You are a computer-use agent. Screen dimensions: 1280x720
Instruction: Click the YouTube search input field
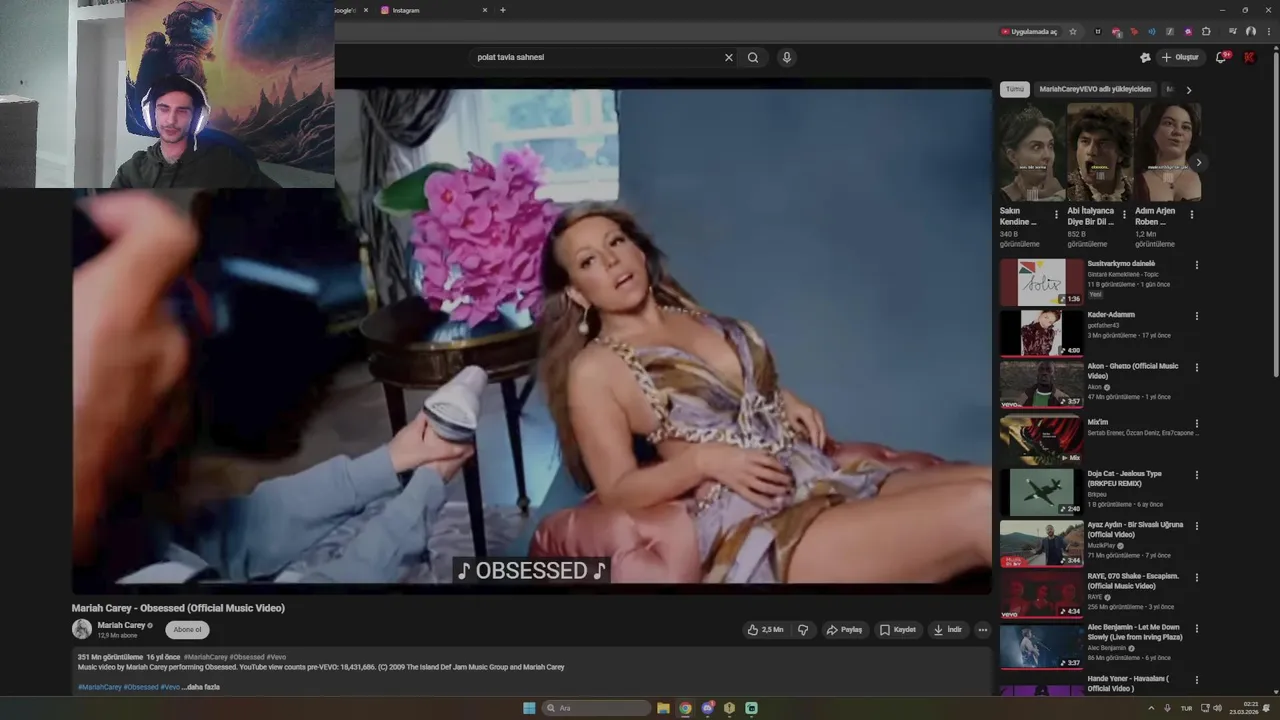(x=595, y=57)
